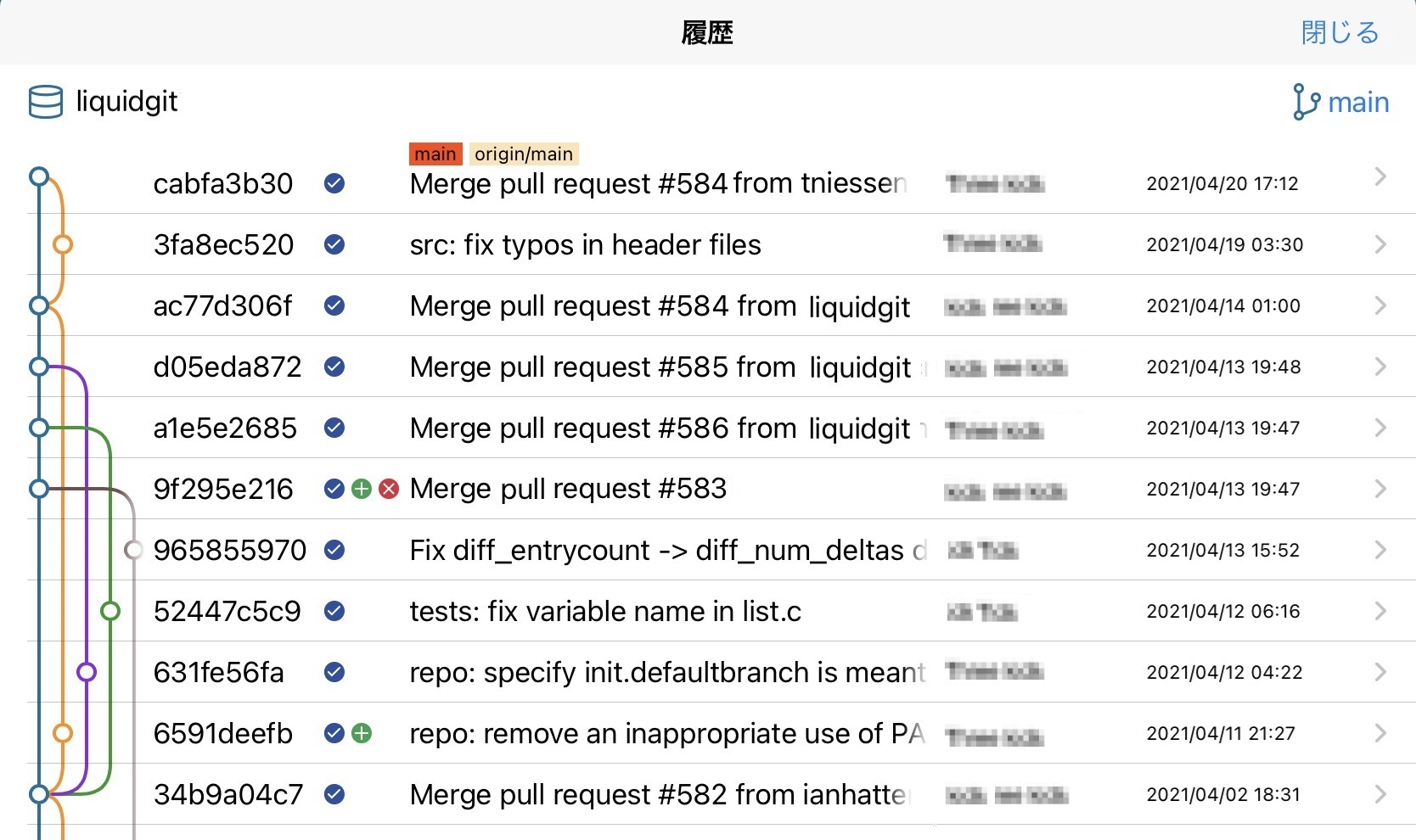1416x840 pixels.
Task: Click the verified checkmark badge for cabfa3b30
Action: pos(334,183)
